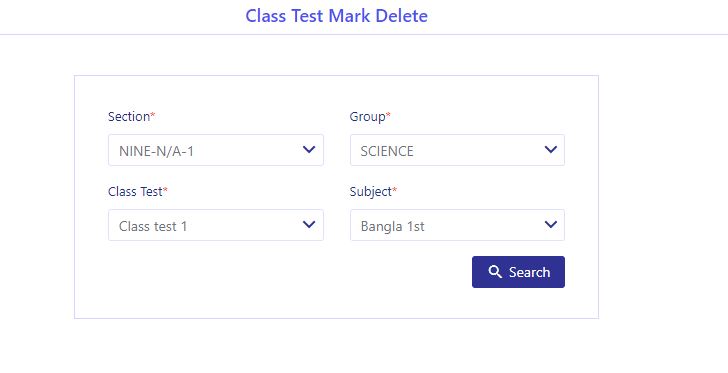Run the Search for class test marks
The image size is (728, 373).
coord(519,272)
